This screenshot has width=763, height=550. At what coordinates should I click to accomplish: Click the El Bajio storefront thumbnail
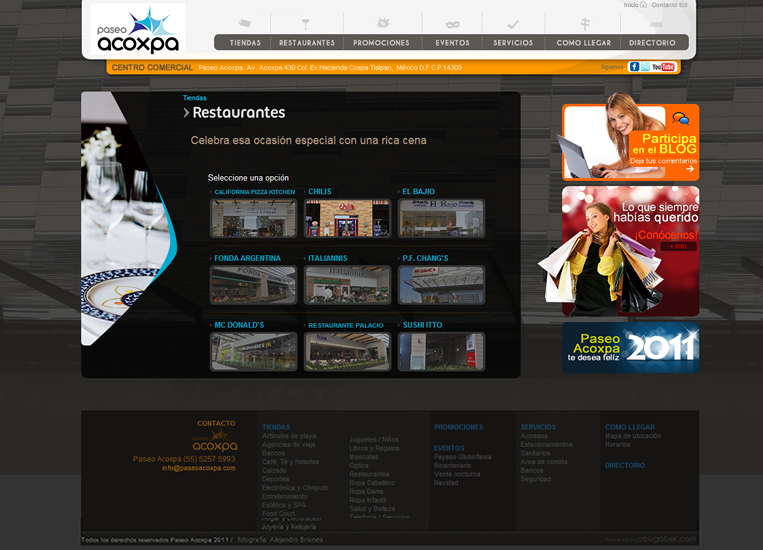tap(441, 219)
